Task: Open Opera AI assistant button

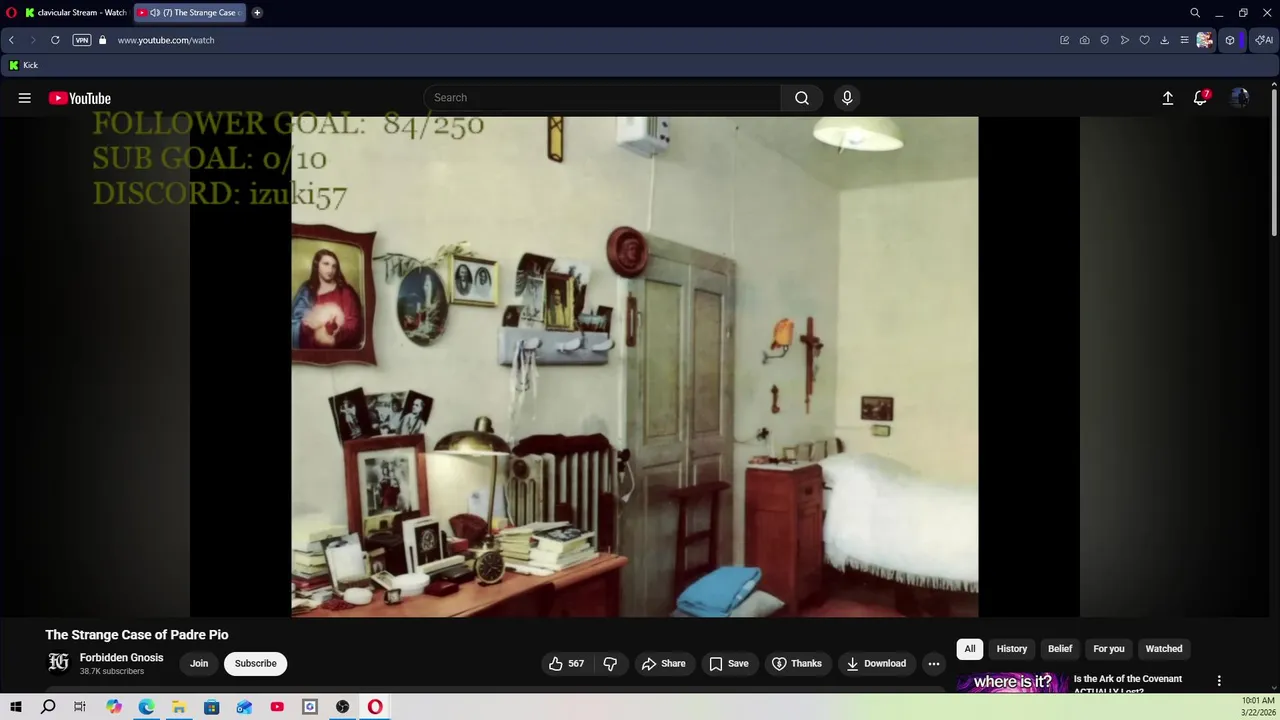Action: [x=1265, y=40]
